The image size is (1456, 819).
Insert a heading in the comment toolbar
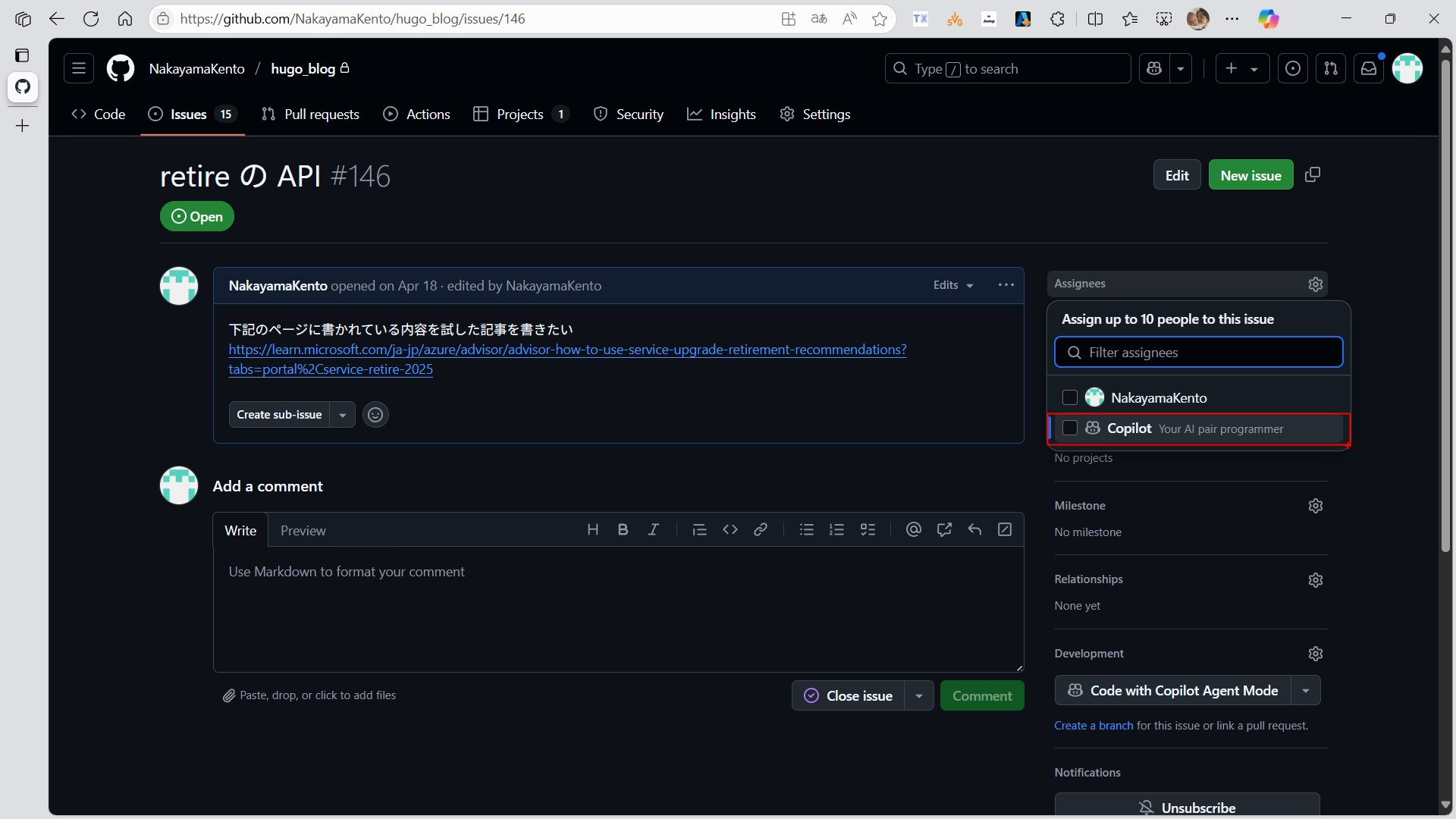pos(593,530)
